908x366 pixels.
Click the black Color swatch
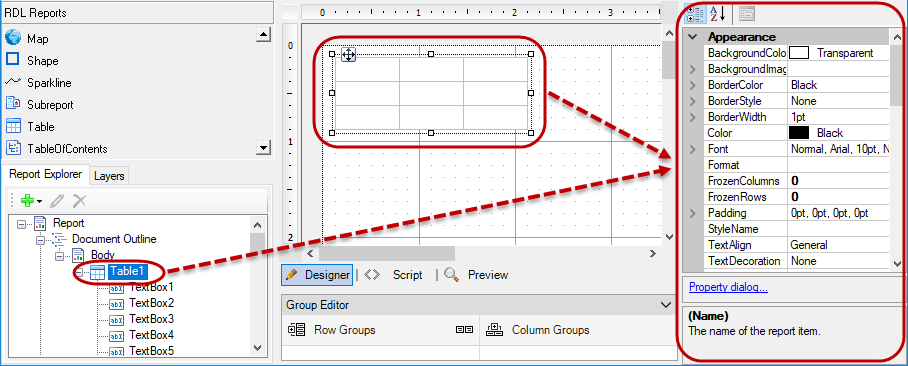pyautogui.click(x=799, y=133)
